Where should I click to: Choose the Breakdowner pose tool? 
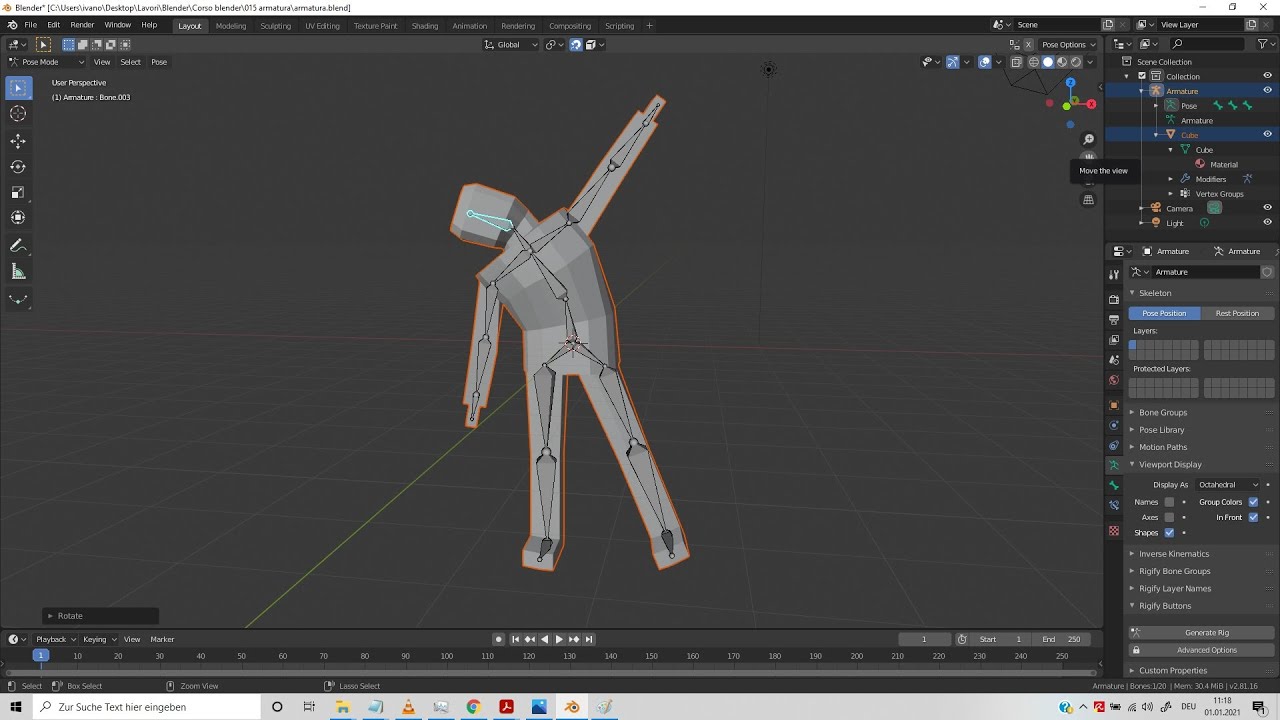[18, 298]
